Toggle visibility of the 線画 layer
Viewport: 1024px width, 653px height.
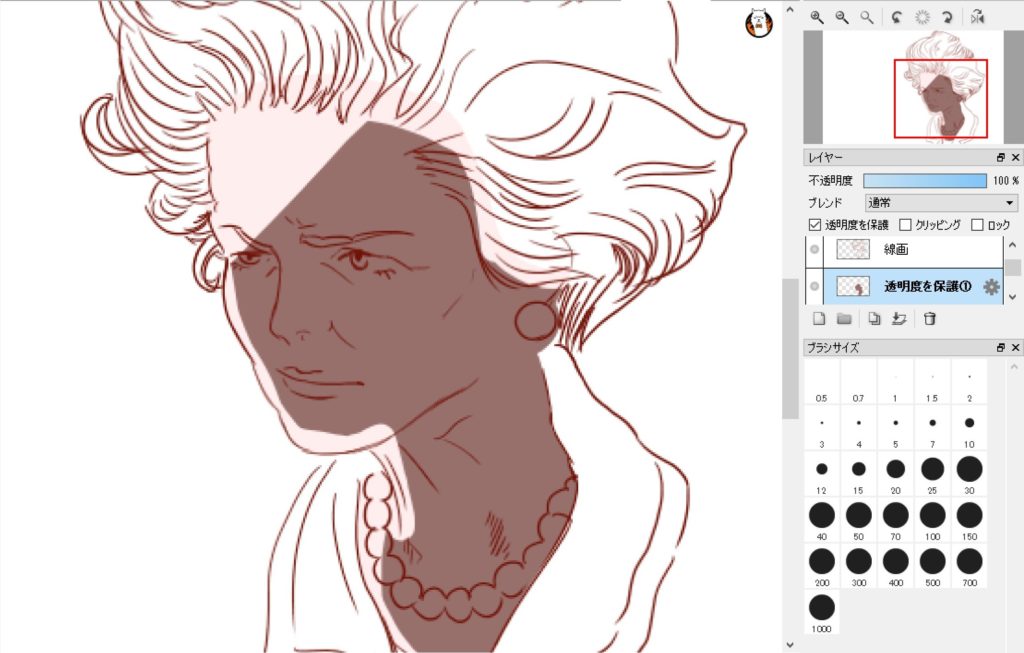click(x=814, y=250)
